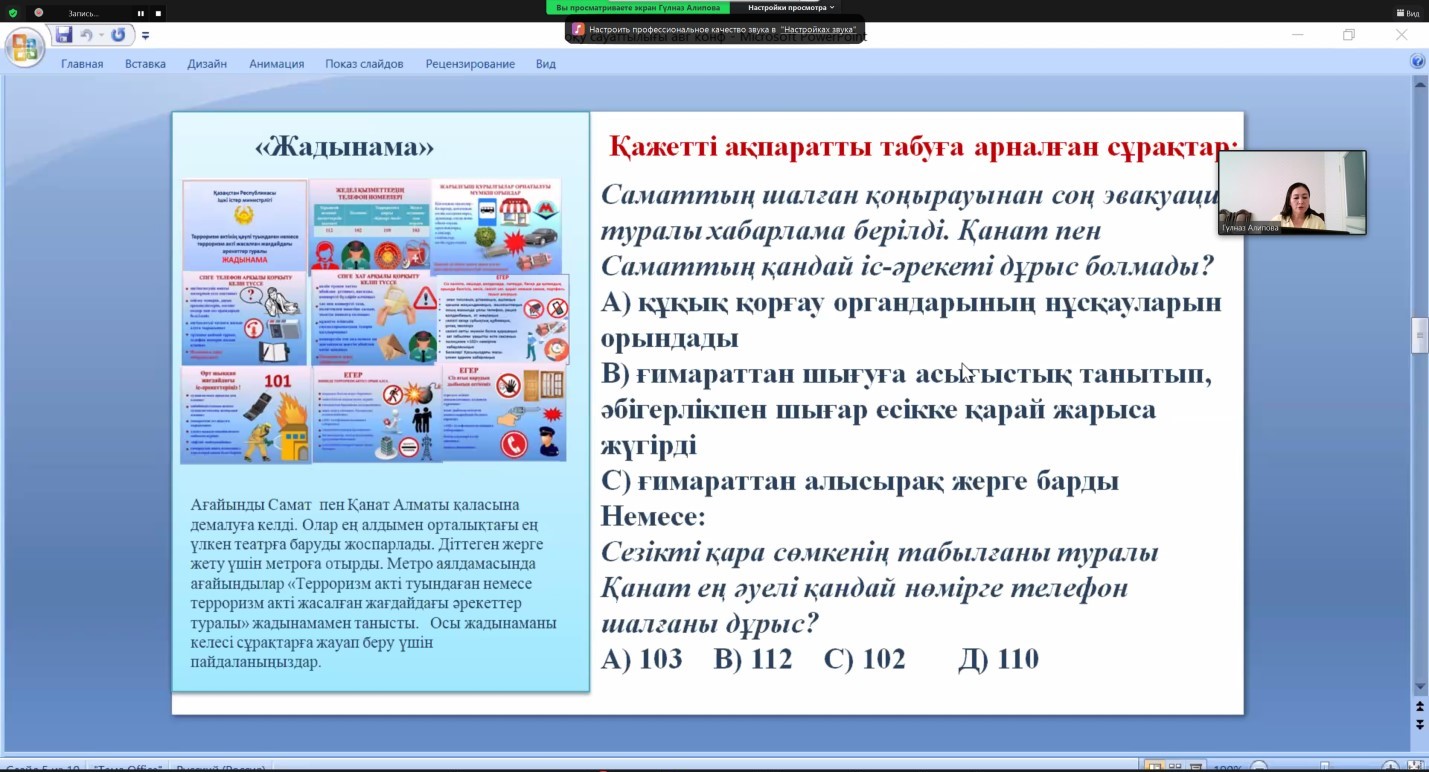
Task: Click answer option "А) 103"
Action: (641, 659)
